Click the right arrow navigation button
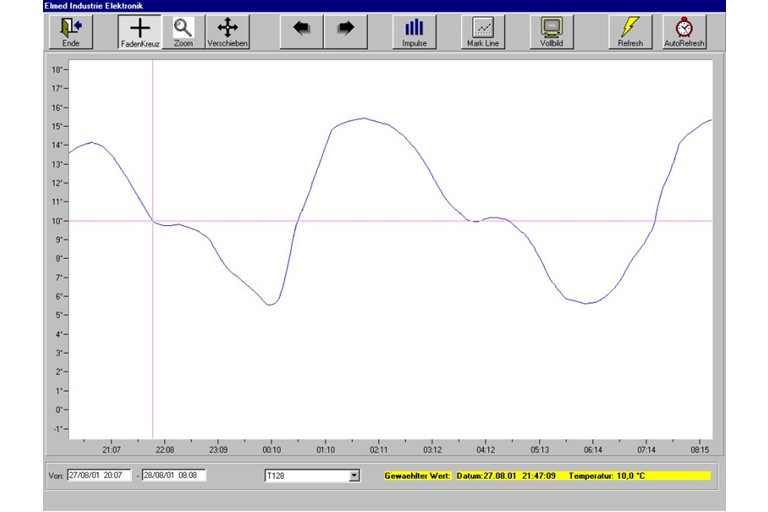 345,30
